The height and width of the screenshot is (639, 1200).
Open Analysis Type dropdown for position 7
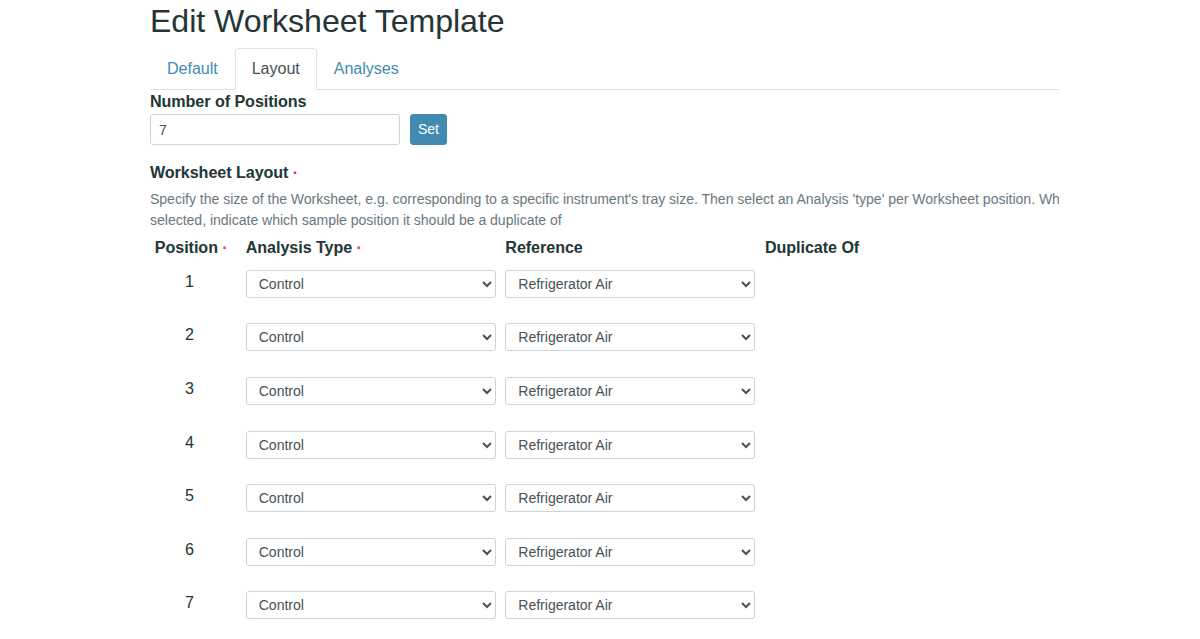point(370,605)
